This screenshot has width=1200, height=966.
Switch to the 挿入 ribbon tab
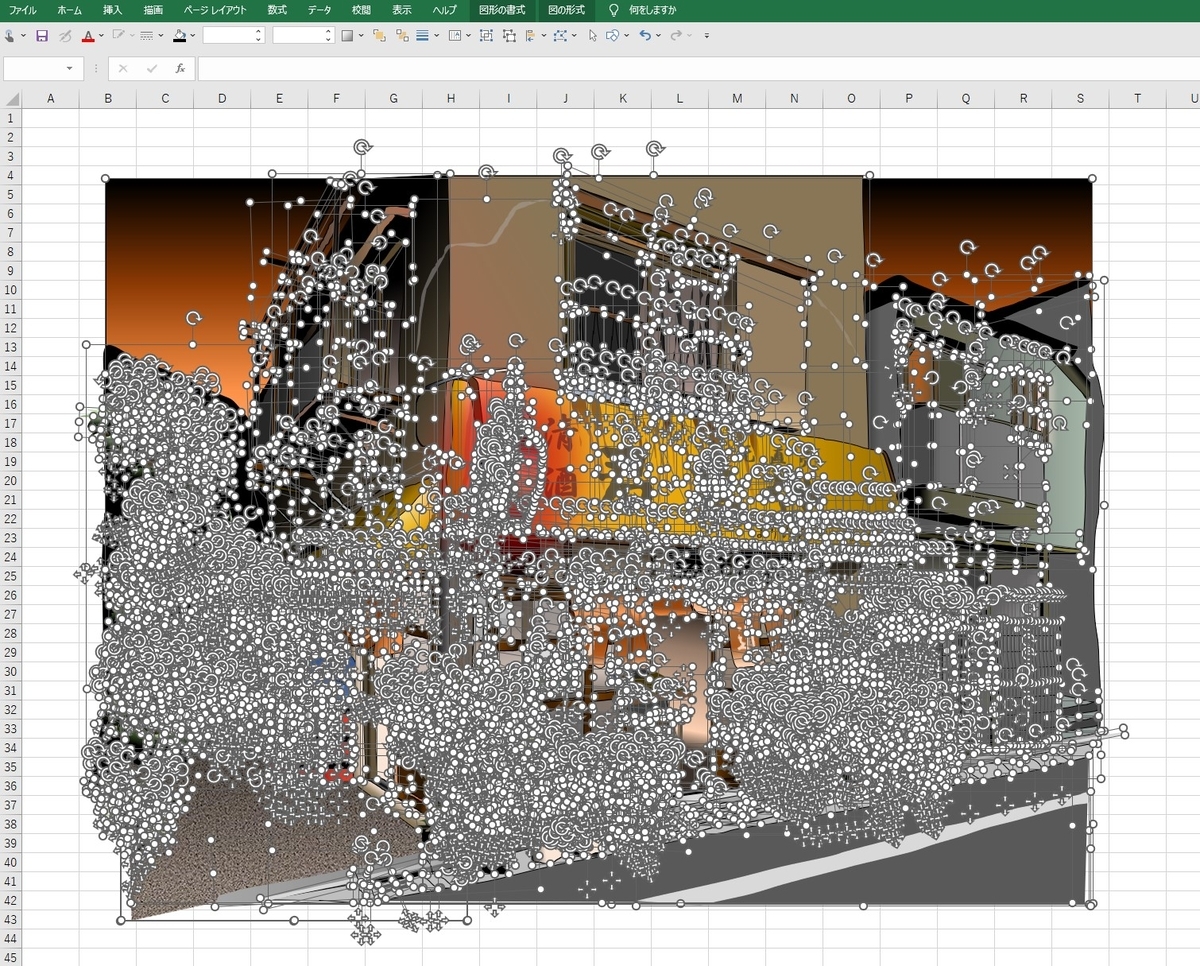point(113,10)
